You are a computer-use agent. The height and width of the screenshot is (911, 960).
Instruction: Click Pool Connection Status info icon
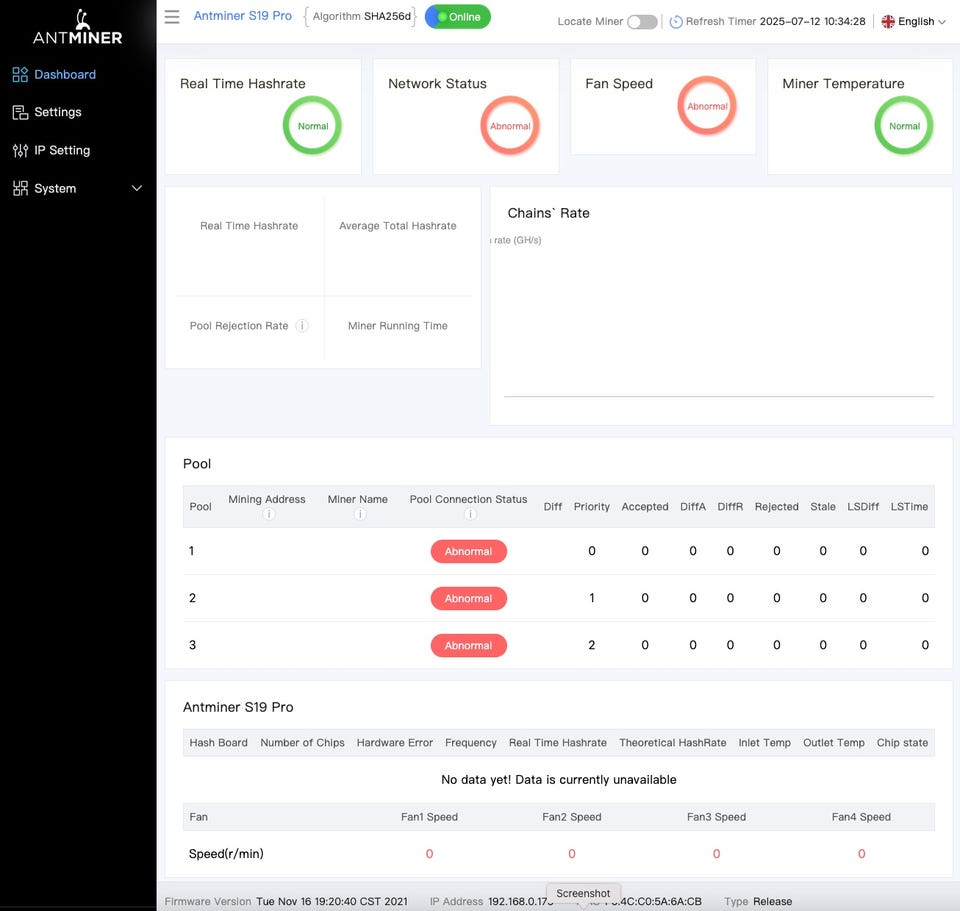469,514
